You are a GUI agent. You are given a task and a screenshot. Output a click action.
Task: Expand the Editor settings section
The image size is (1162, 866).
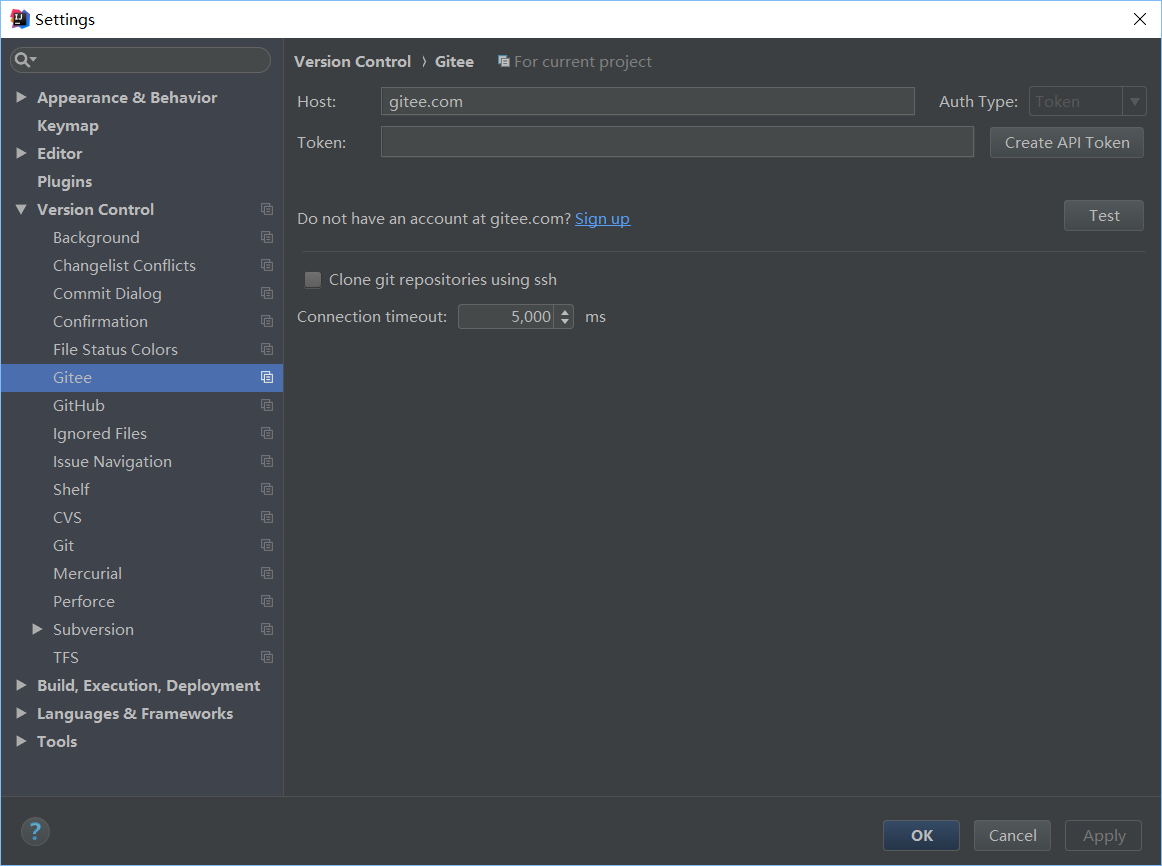(21, 153)
